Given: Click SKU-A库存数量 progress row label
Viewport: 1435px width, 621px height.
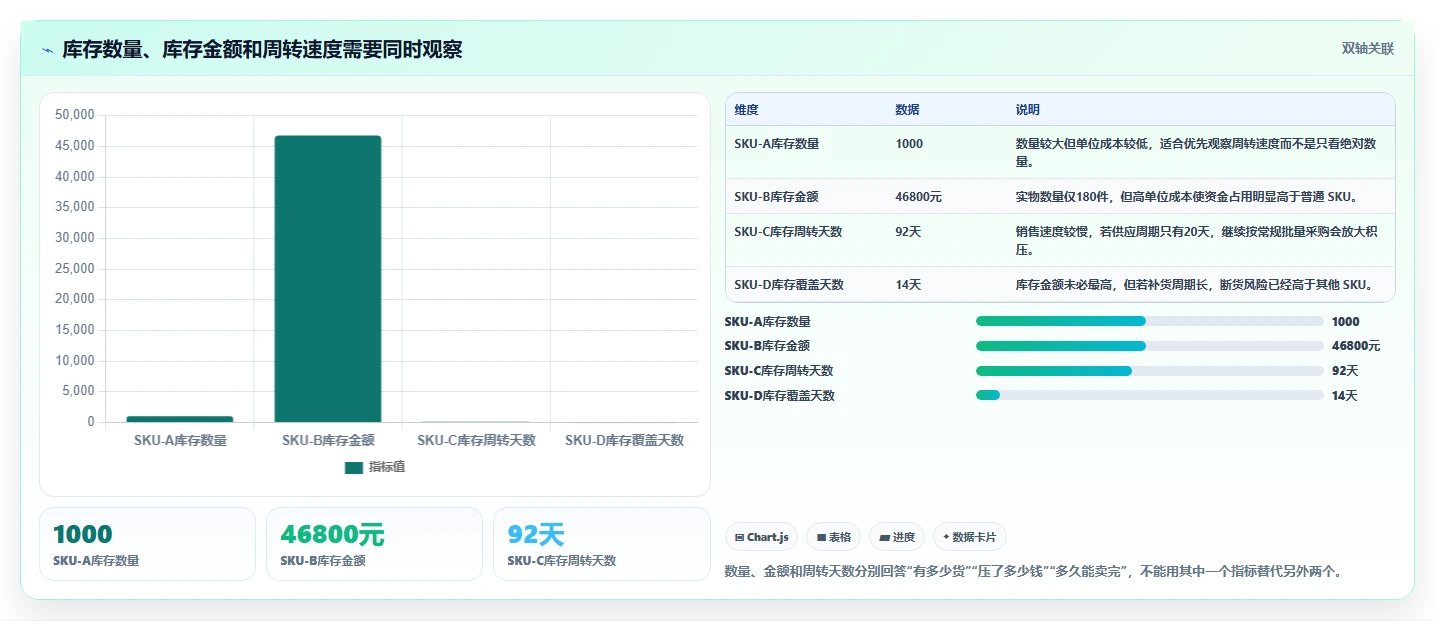Looking at the screenshot, I should (767, 322).
